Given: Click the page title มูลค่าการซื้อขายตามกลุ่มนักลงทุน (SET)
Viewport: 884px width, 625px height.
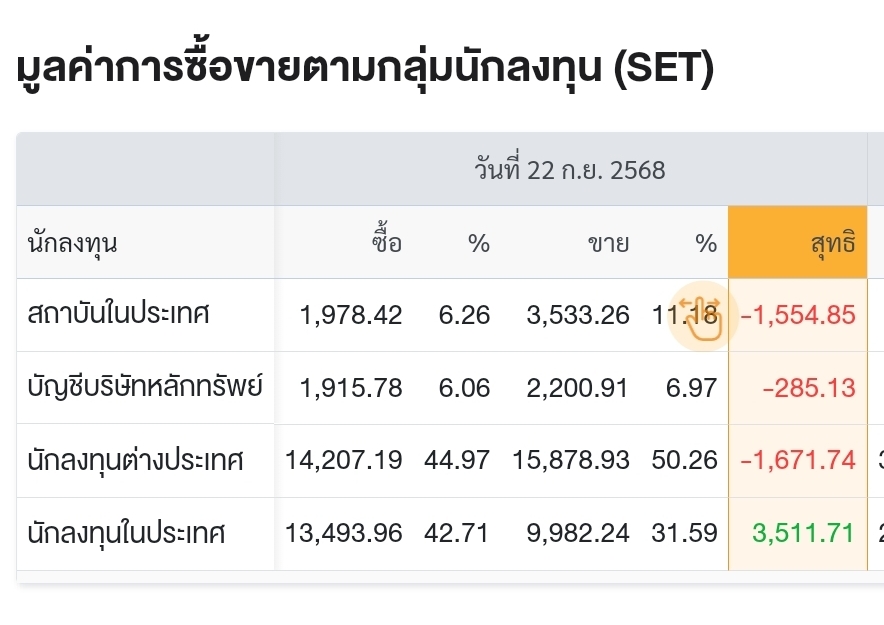Looking at the screenshot, I should click(365, 69).
